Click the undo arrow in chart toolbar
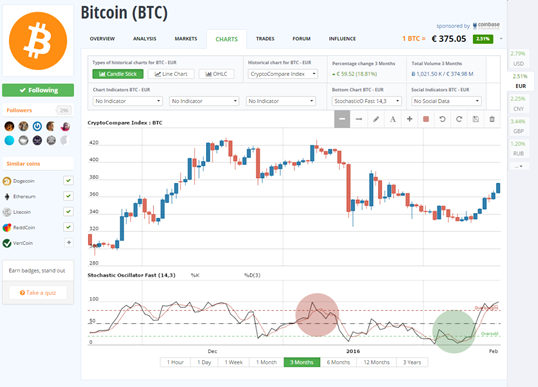This screenshot has width=538, height=387. (x=442, y=119)
